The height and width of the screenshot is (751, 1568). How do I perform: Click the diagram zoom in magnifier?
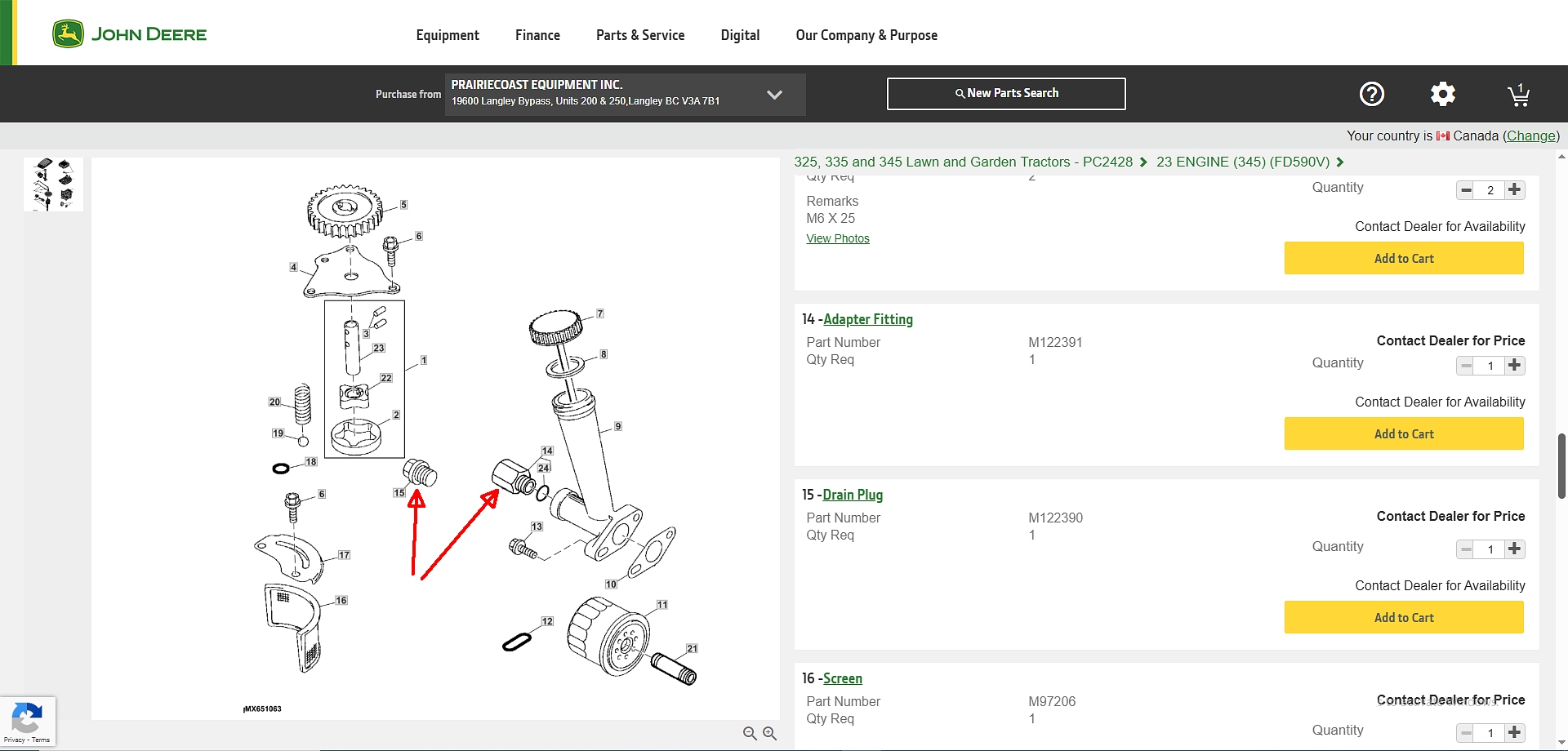pyautogui.click(x=769, y=733)
